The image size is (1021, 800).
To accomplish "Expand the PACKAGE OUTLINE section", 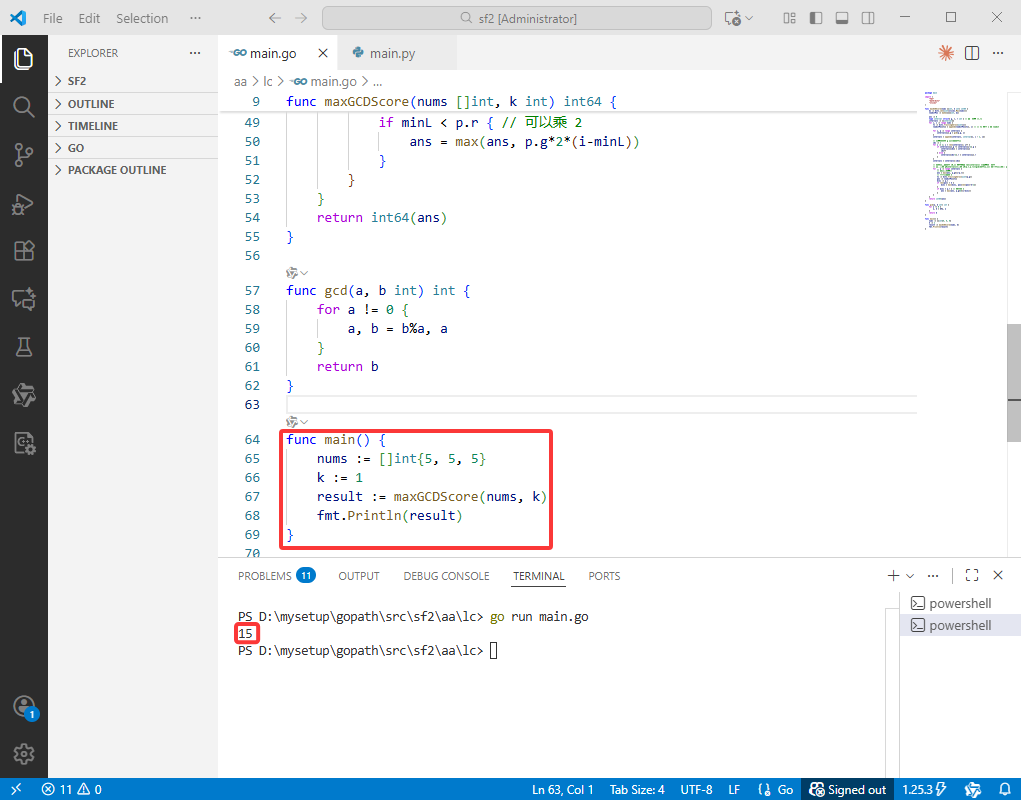I will click(133, 170).
